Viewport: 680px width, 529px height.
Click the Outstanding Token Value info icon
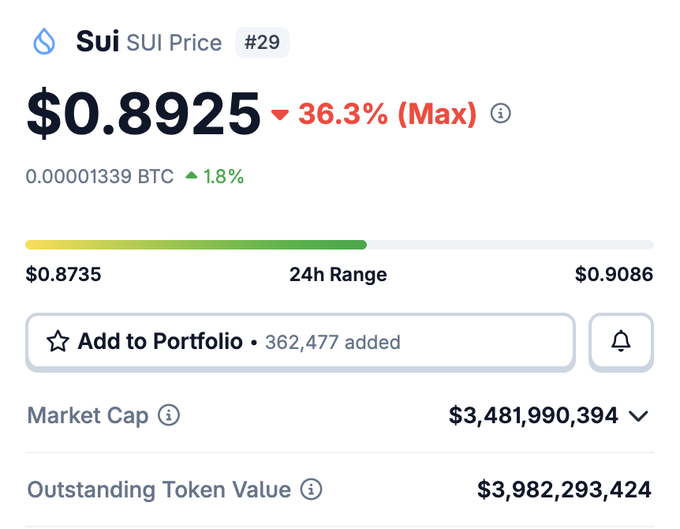[x=313, y=490]
